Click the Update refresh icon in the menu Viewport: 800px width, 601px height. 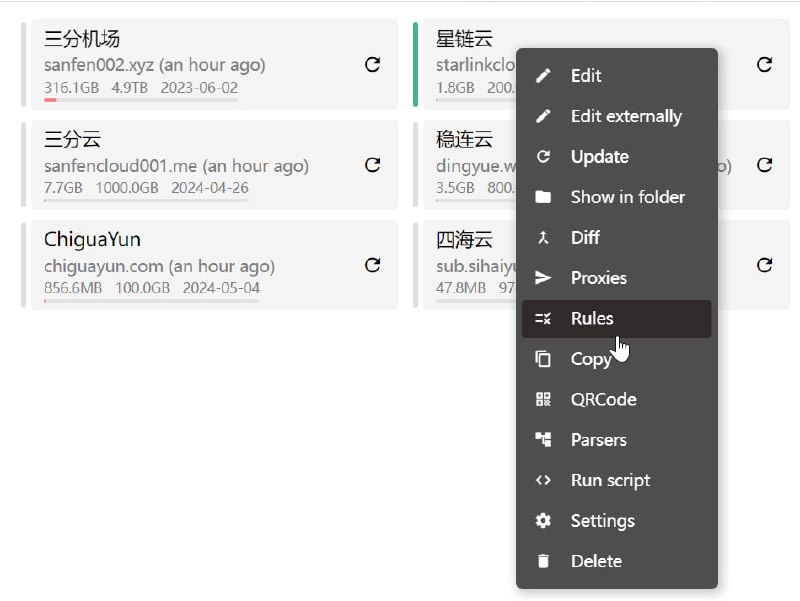click(543, 156)
